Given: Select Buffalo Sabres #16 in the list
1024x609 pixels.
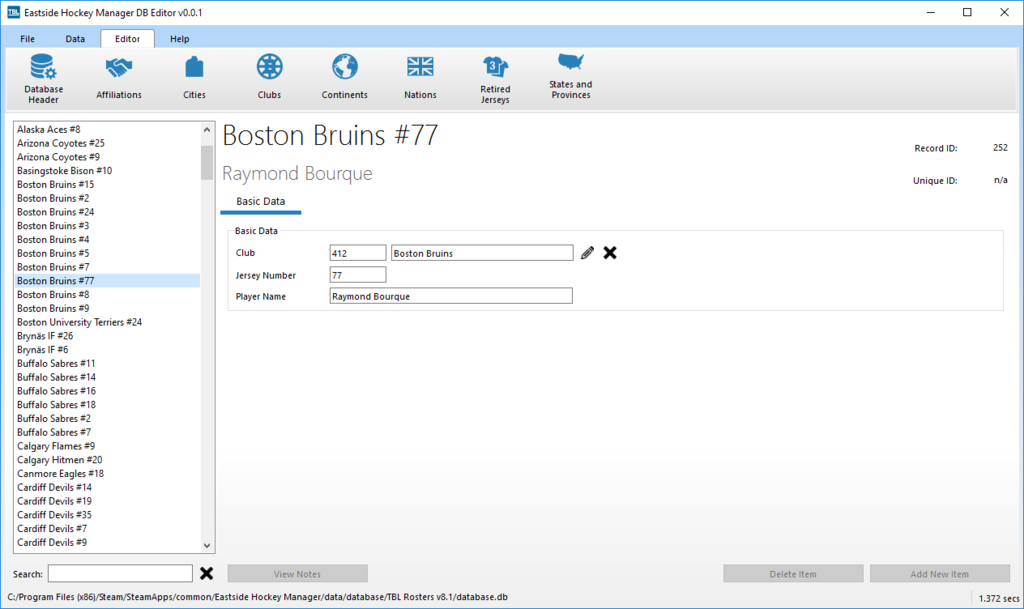Looking at the screenshot, I should pos(107,391).
